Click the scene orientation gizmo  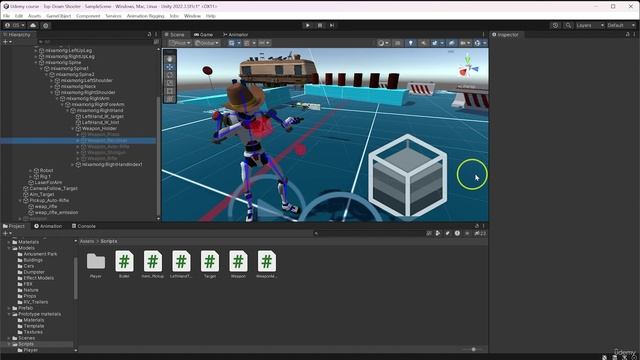468,68
